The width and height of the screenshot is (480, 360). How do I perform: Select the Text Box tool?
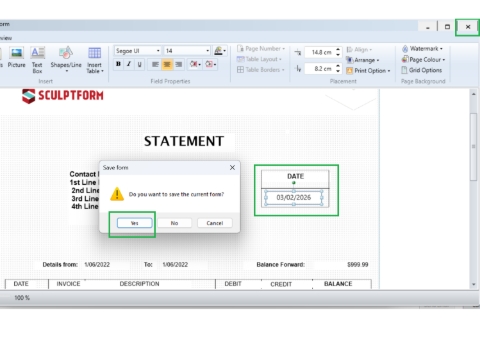tap(37, 60)
